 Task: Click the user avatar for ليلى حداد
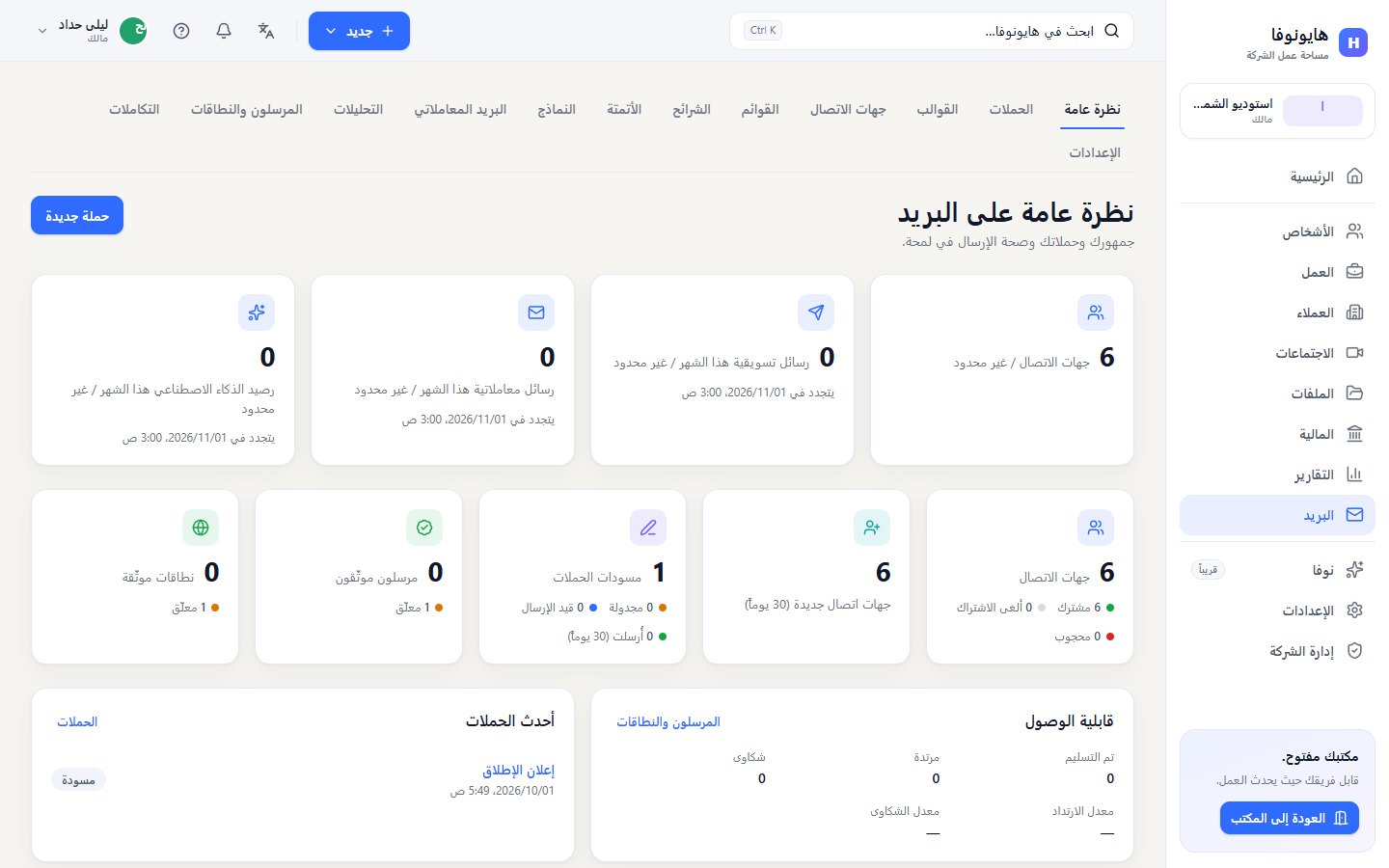point(133,31)
